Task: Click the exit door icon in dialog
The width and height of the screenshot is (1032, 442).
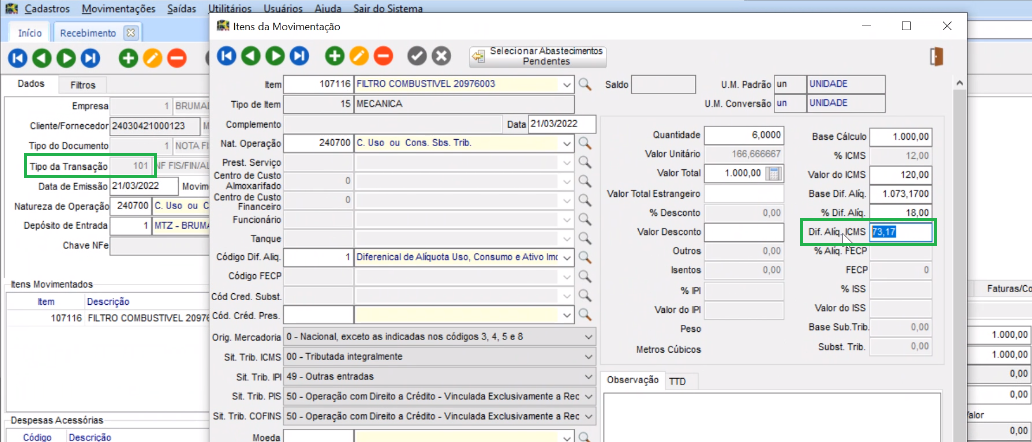Action: (x=937, y=56)
